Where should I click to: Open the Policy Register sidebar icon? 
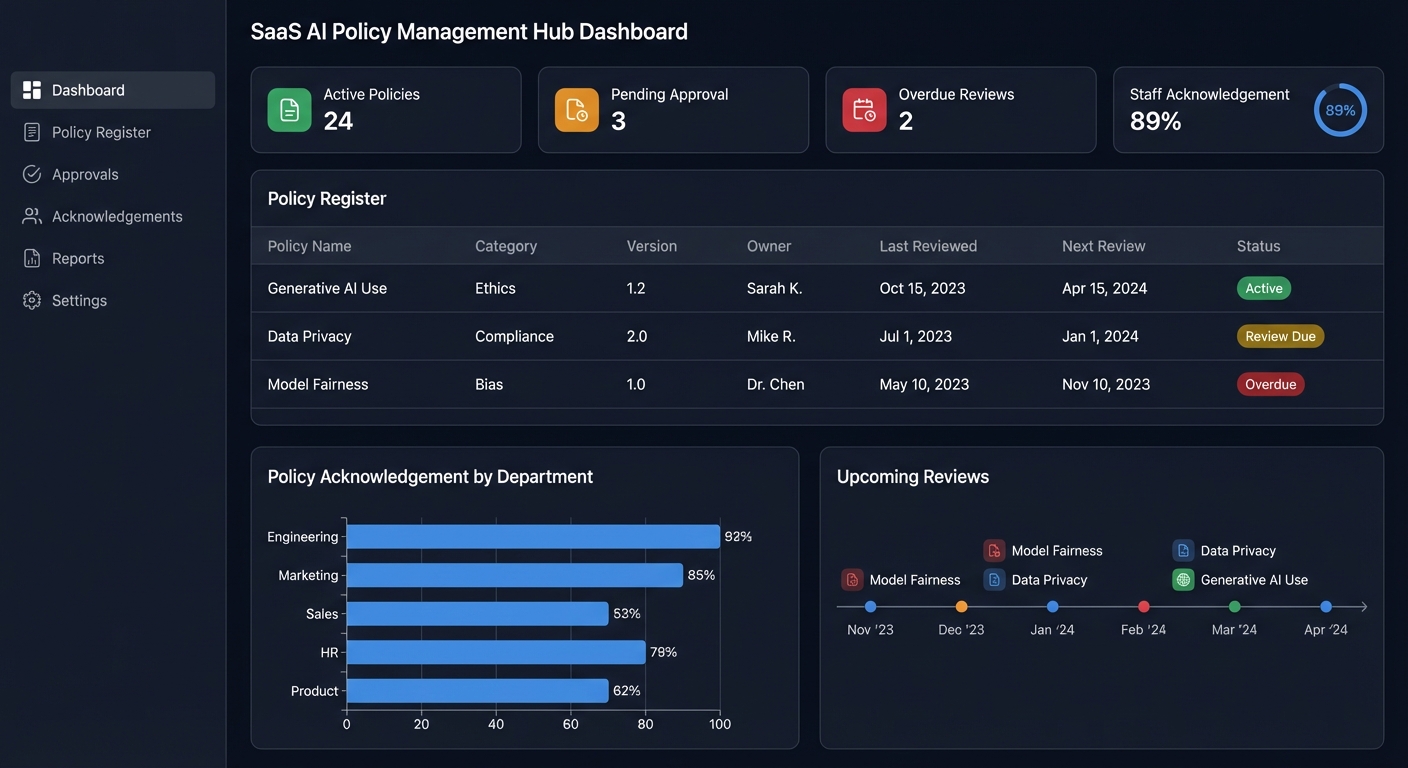[31, 131]
